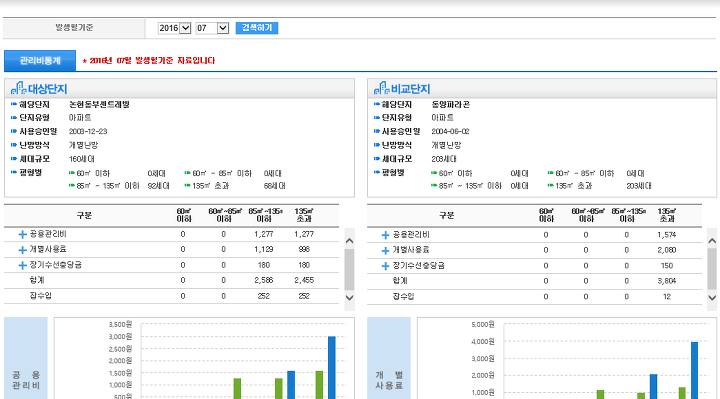Expand 공용관리비 row in 대상단지 table

click(22, 235)
